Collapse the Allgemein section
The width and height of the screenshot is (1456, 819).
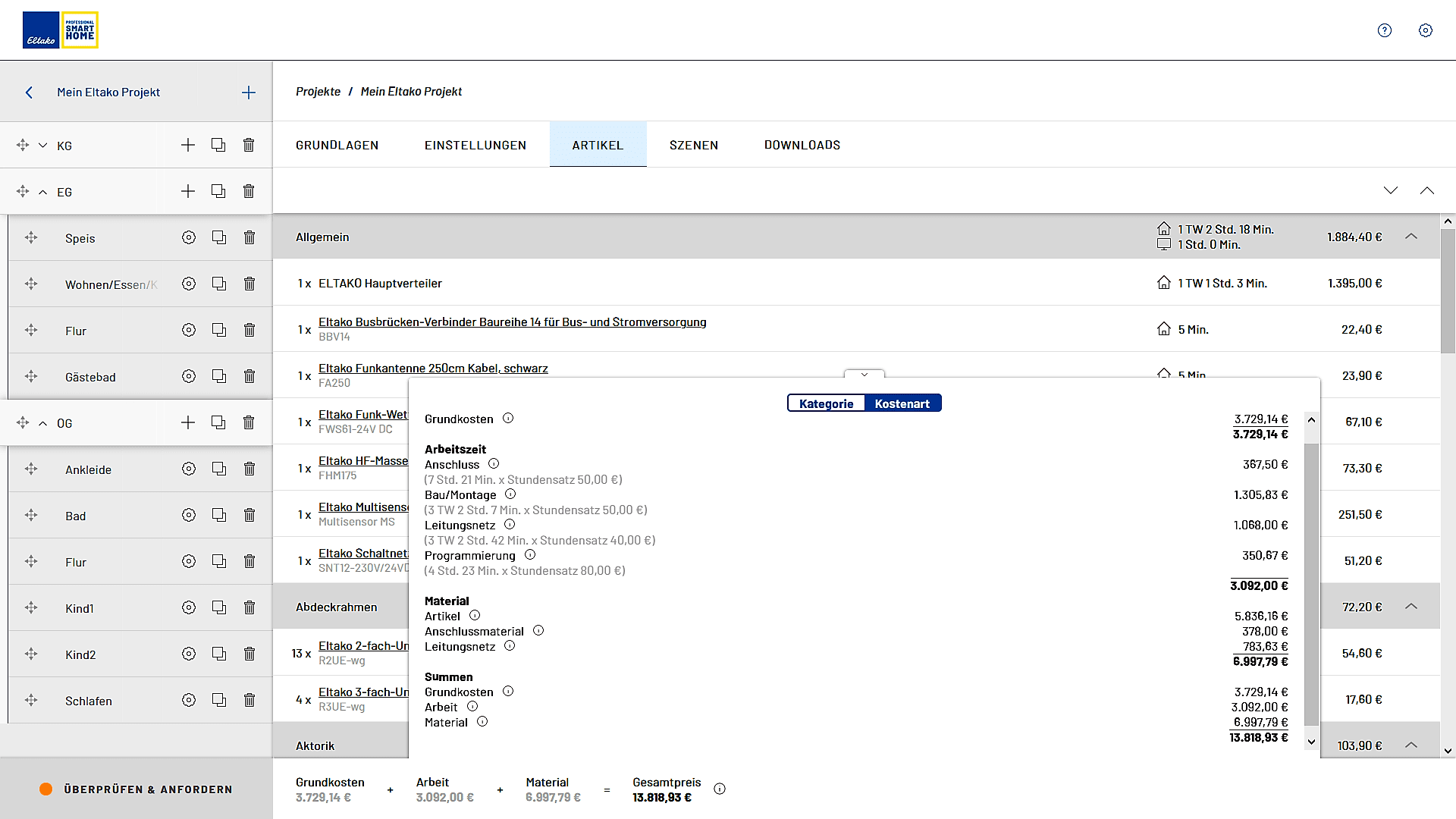click(x=1410, y=237)
